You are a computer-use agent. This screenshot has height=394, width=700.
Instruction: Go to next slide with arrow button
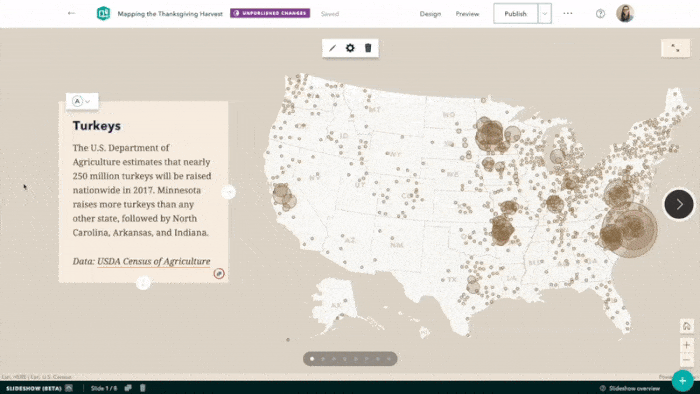point(679,204)
